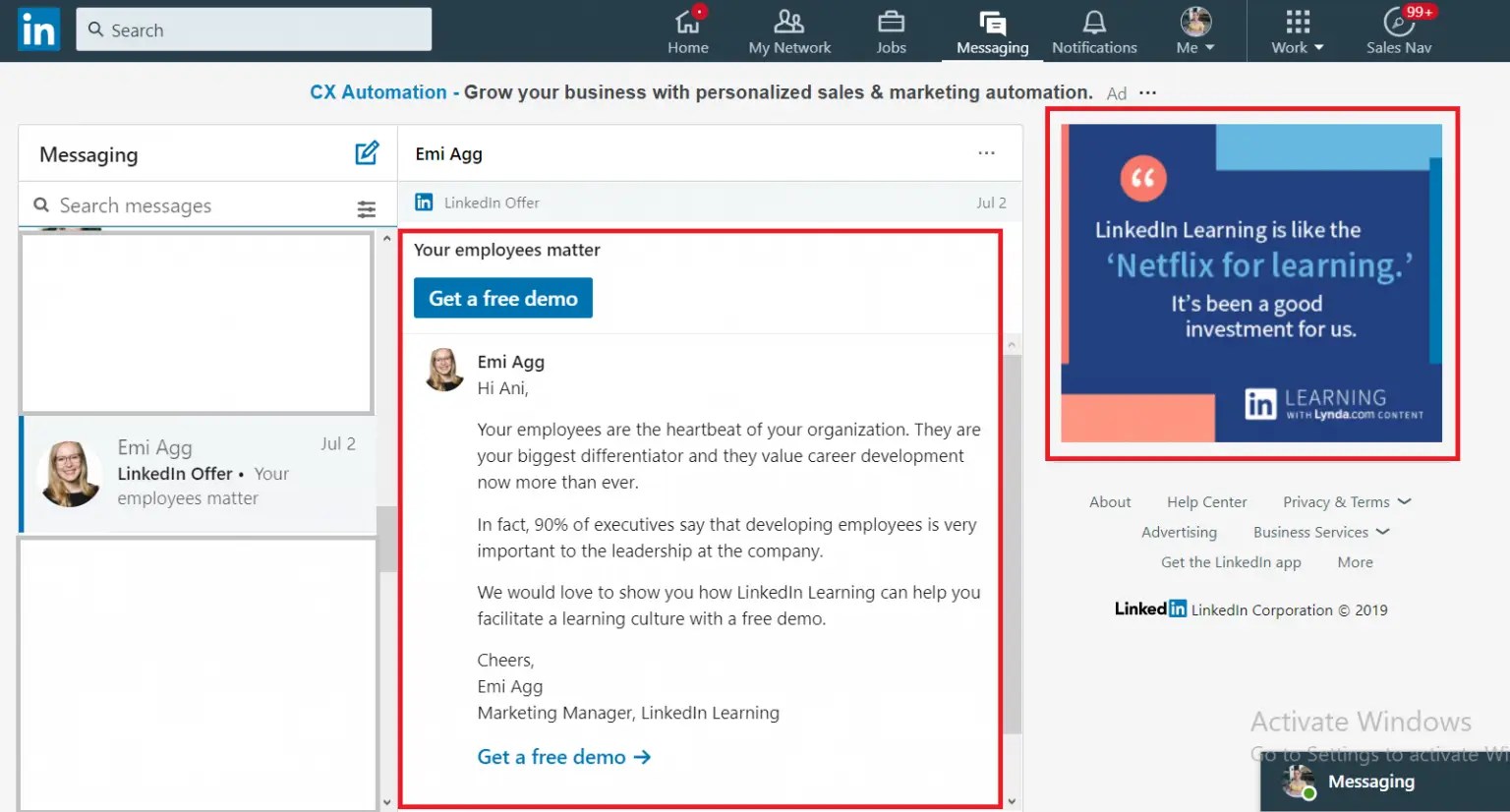This screenshot has width=1510, height=812.
Task: Click the Jobs briefcase icon
Action: coord(891,24)
